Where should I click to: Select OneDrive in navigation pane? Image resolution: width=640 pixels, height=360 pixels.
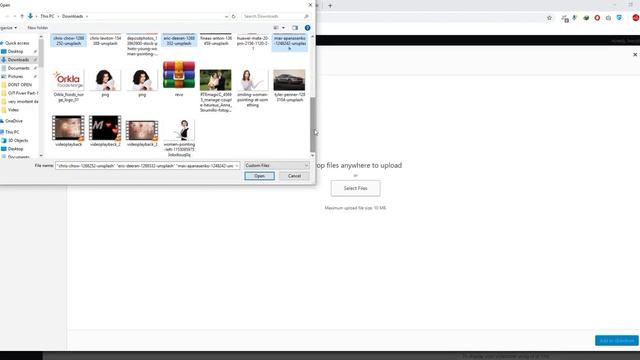click(14, 121)
